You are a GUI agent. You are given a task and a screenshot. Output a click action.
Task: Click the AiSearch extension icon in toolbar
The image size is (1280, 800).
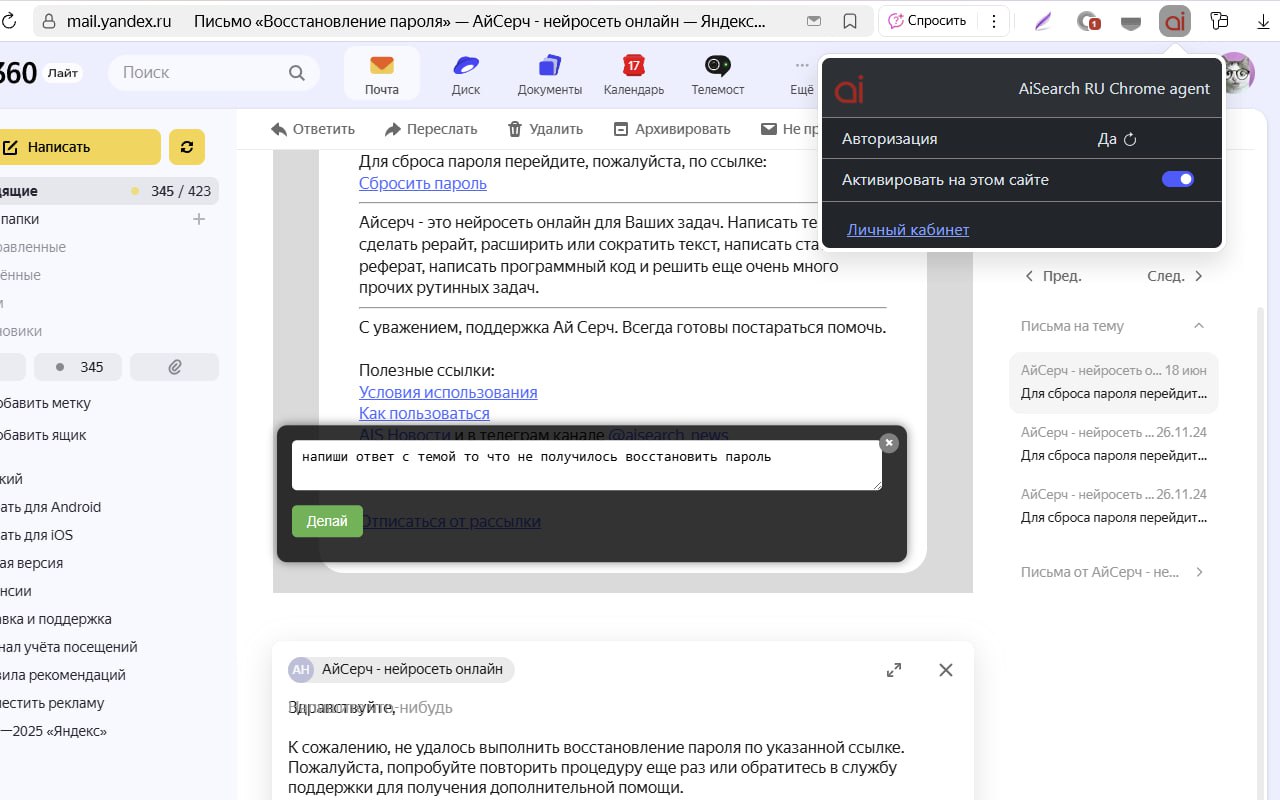(1175, 21)
